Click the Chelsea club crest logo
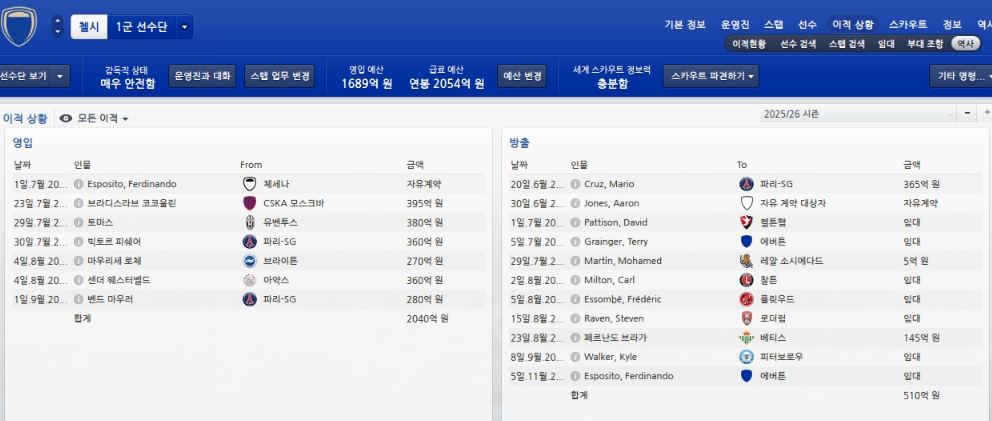This screenshot has width=992, height=421. [x=18, y=27]
